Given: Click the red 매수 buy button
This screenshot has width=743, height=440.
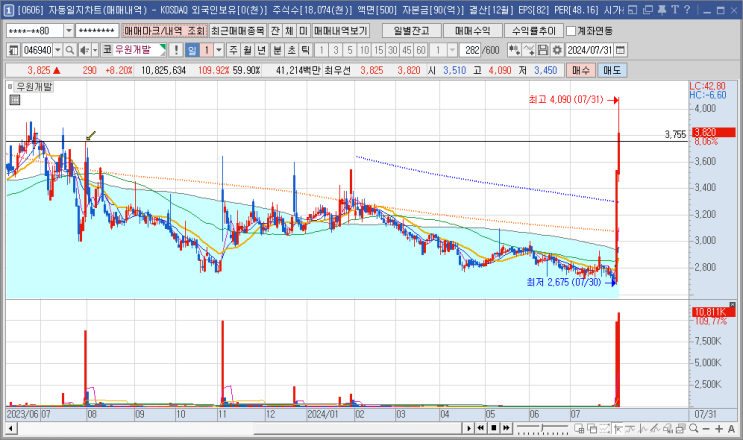Looking at the screenshot, I should (x=580, y=70).
